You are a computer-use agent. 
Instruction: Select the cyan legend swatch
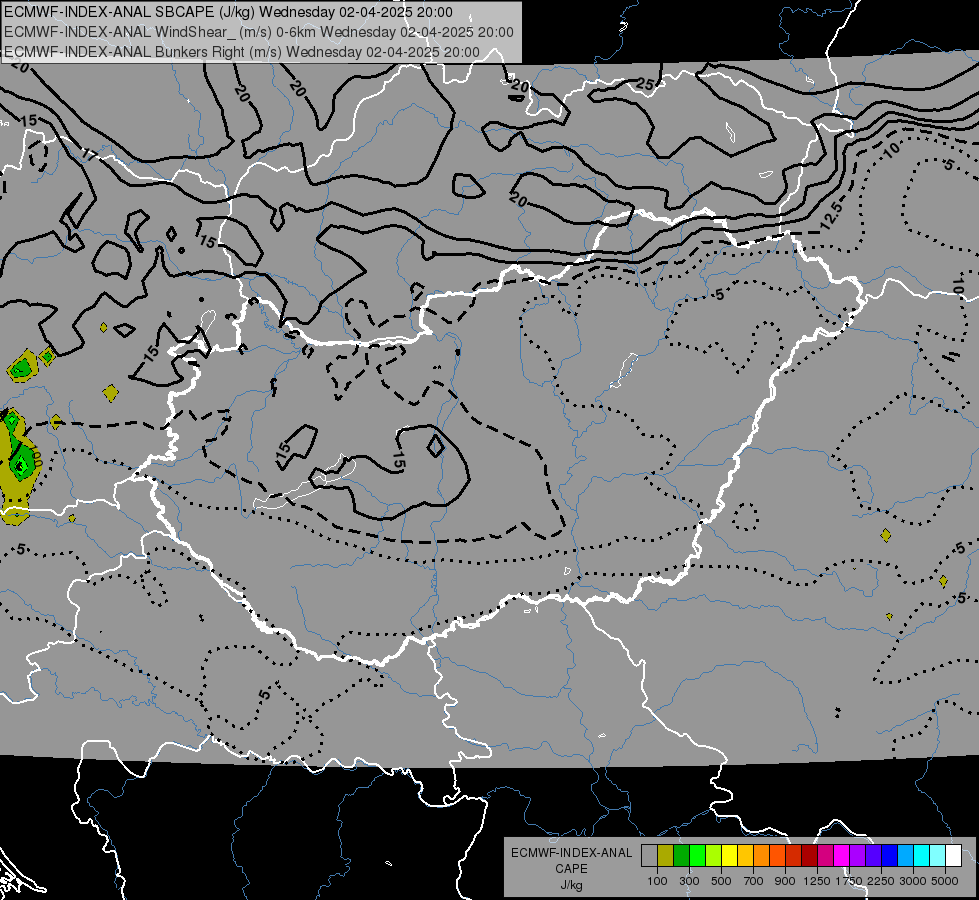pos(922,856)
